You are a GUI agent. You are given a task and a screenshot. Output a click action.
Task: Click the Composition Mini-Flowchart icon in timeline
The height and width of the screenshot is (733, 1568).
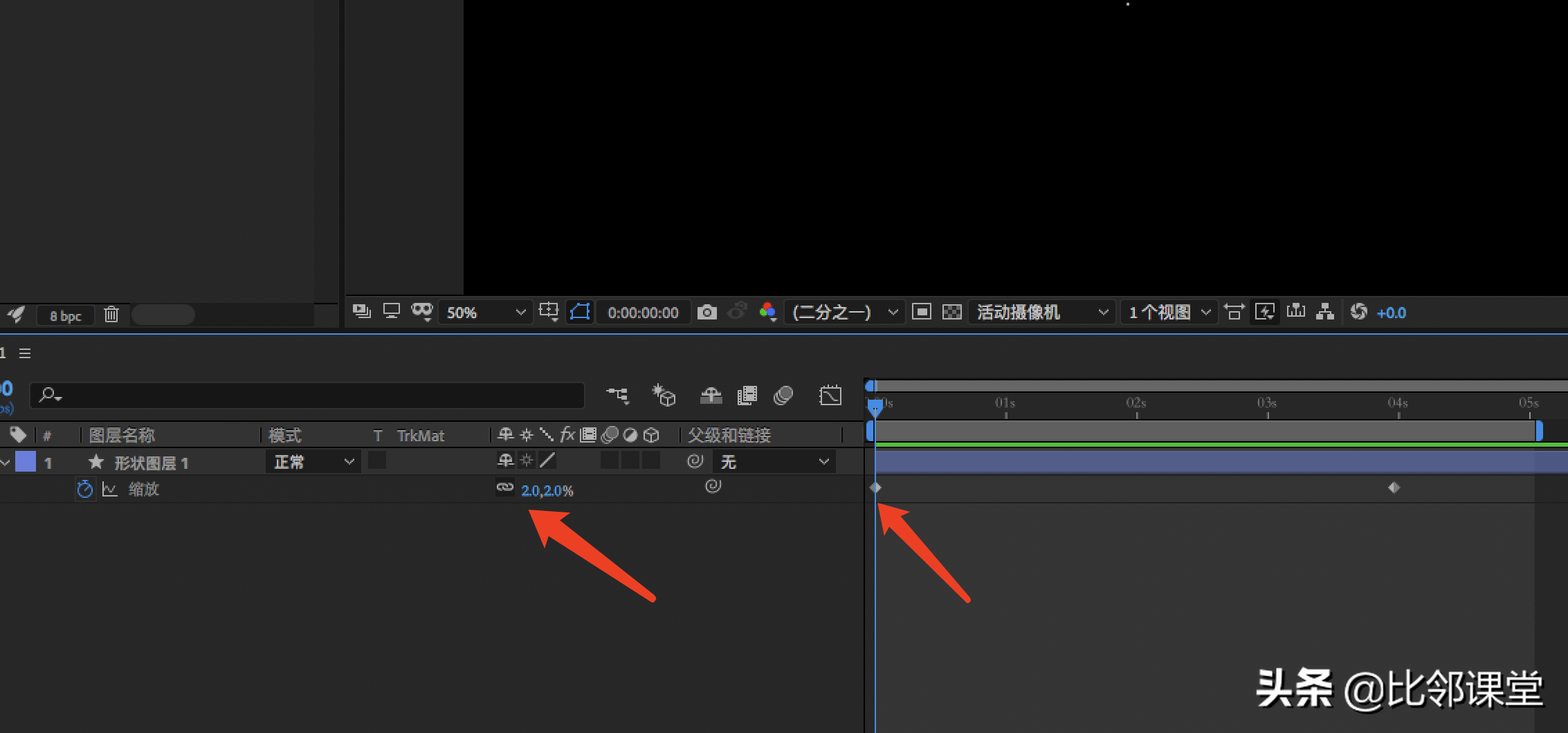click(x=617, y=396)
